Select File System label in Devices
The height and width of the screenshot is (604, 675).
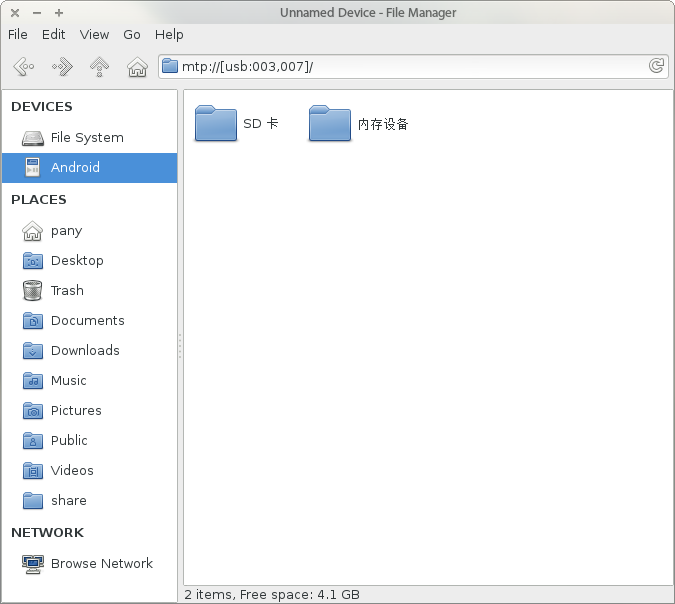pos(87,138)
